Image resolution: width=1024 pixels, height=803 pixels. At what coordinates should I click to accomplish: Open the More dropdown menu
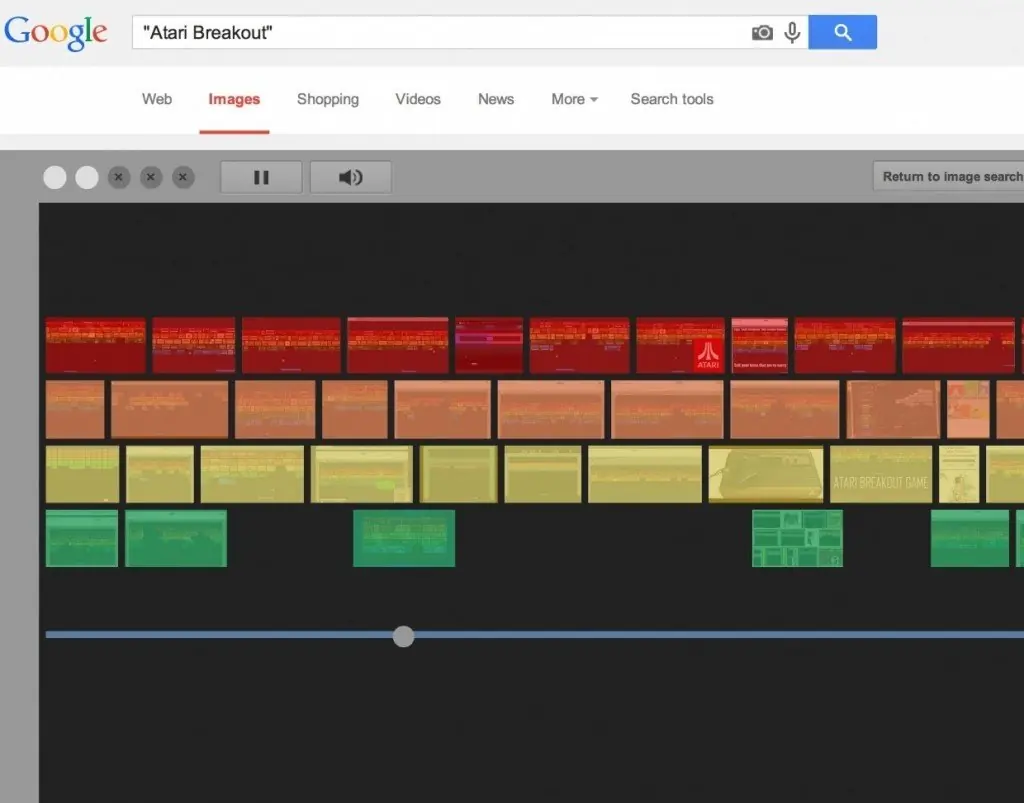(573, 99)
